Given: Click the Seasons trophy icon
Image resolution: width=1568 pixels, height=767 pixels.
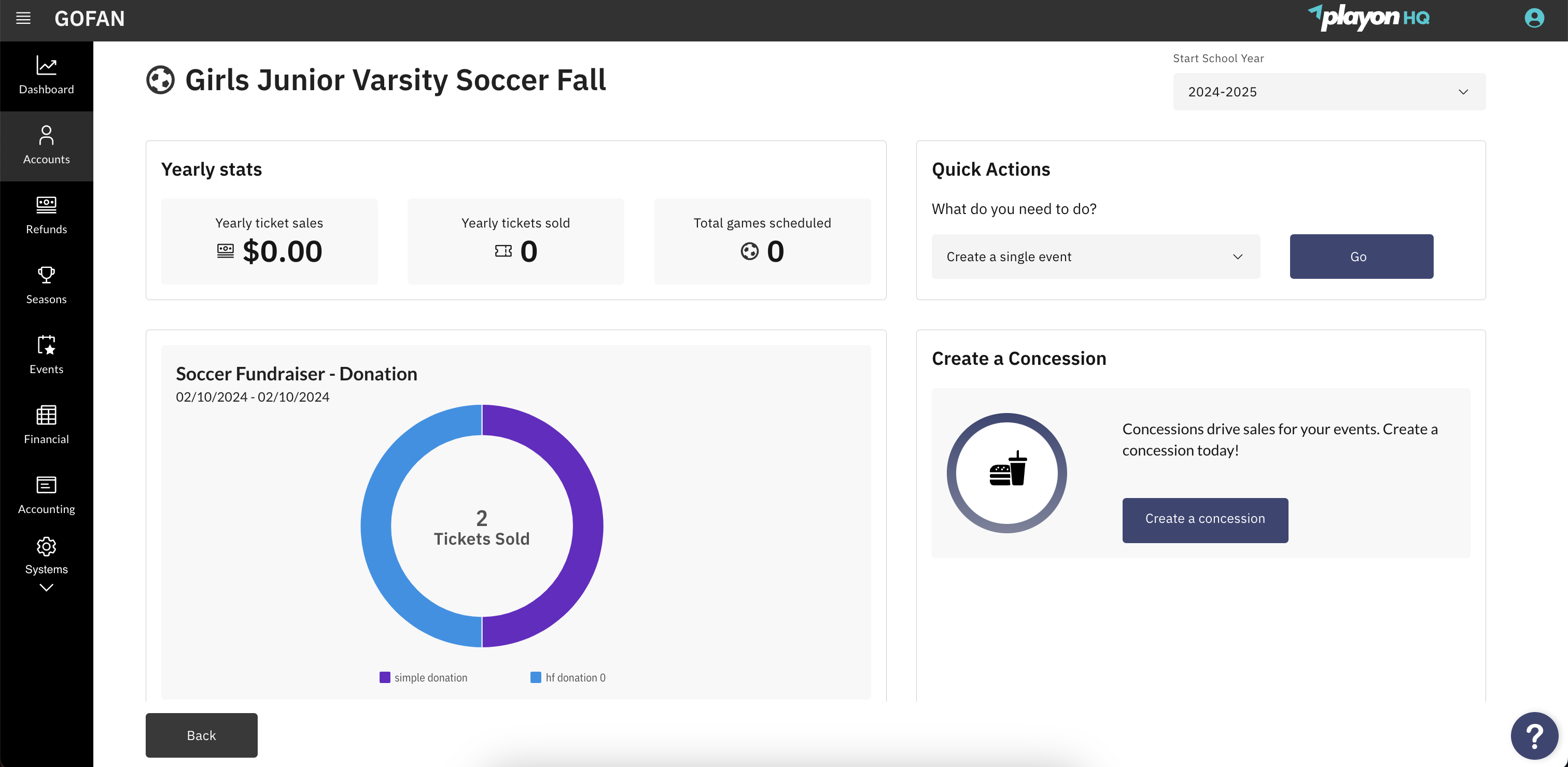Looking at the screenshot, I should coord(46,276).
